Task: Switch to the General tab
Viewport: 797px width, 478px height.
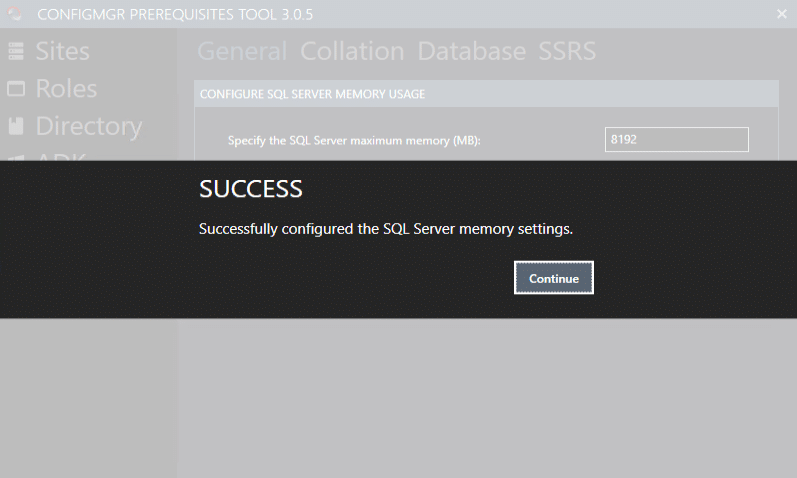Action: tap(242, 51)
